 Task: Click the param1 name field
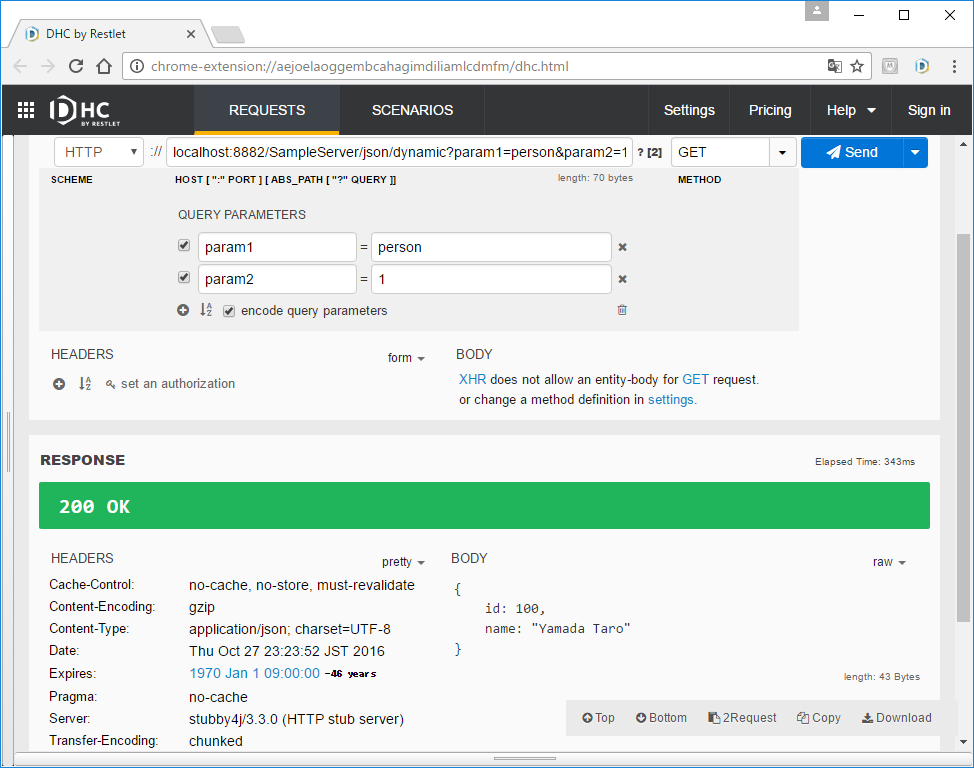coord(277,247)
